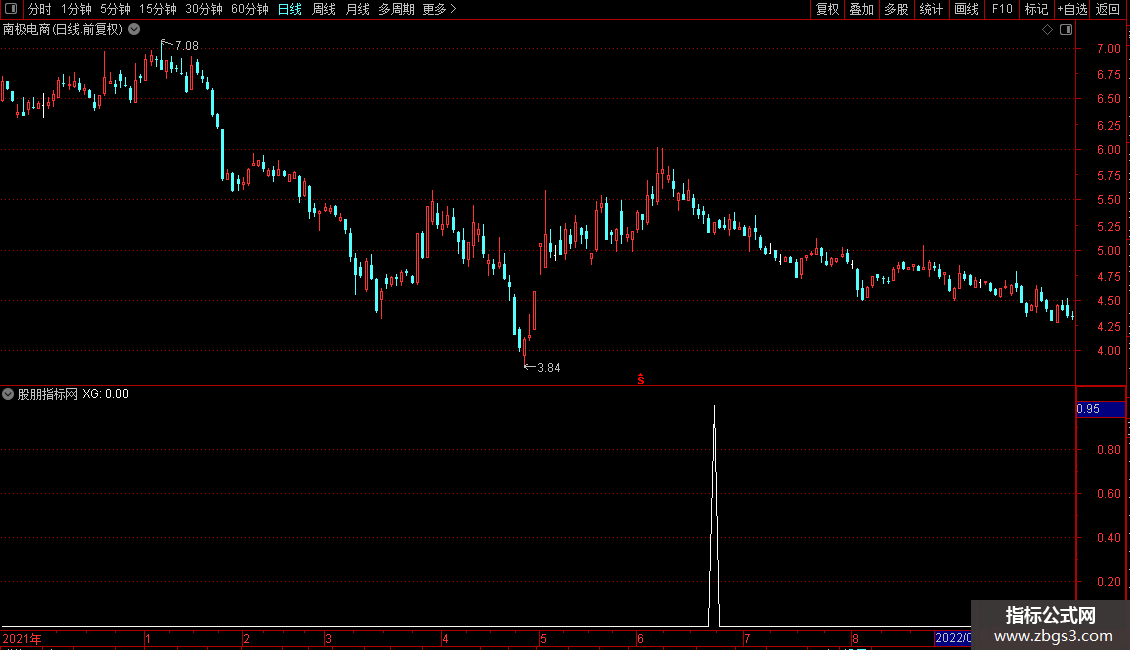The height and width of the screenshot is (650, 1130).
Task: Click the 7.08 high price label
Action: (x=187, y=45)
